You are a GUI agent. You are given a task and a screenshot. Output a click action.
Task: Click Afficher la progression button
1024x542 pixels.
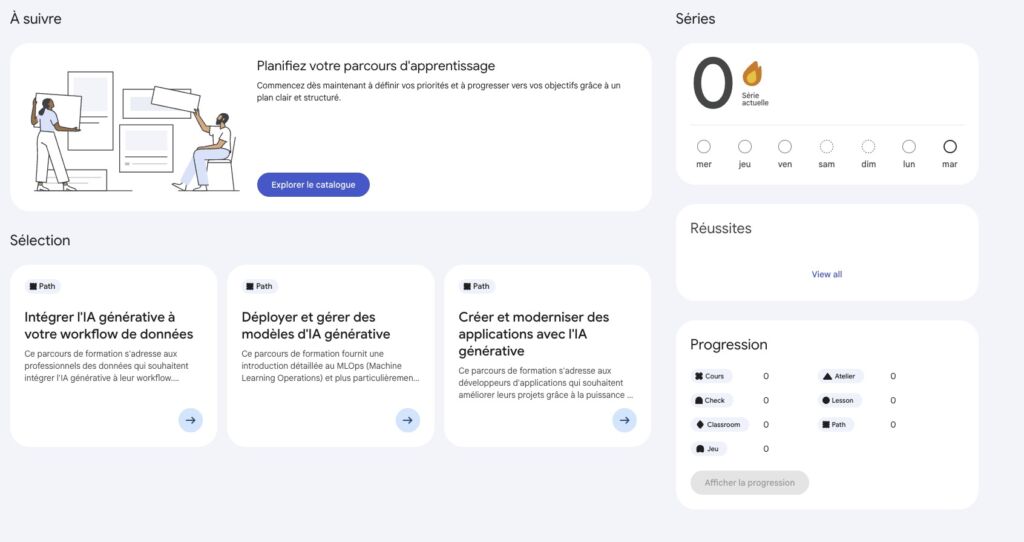(749, 483)
